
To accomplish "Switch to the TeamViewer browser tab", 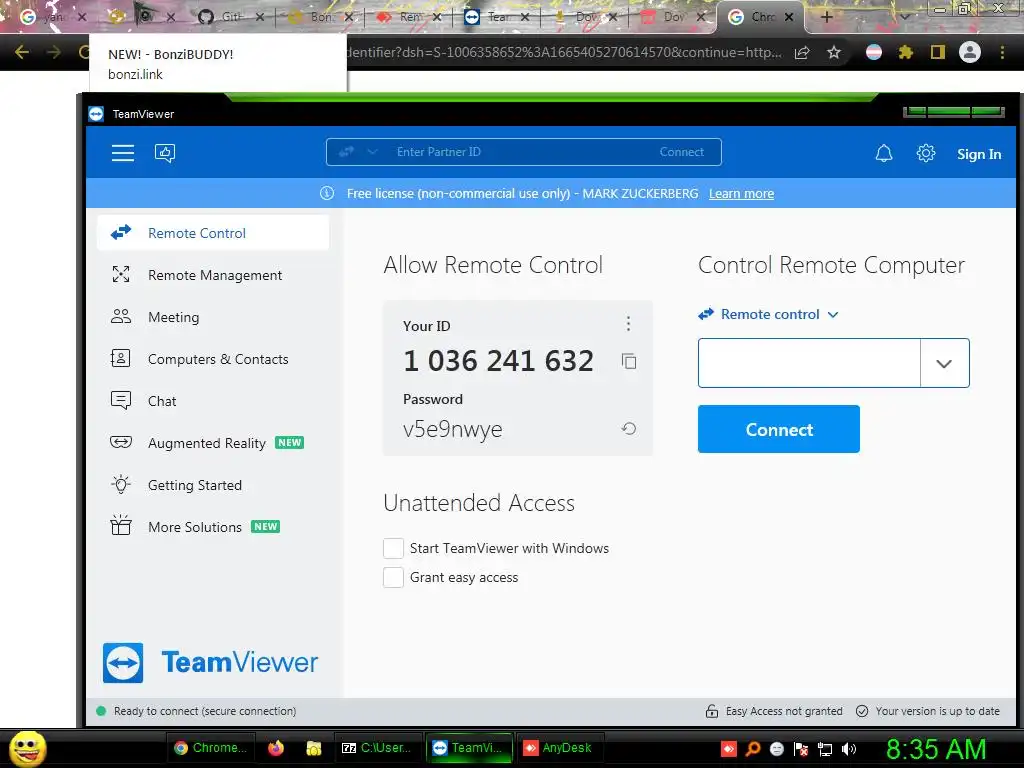I will [496, 17].
